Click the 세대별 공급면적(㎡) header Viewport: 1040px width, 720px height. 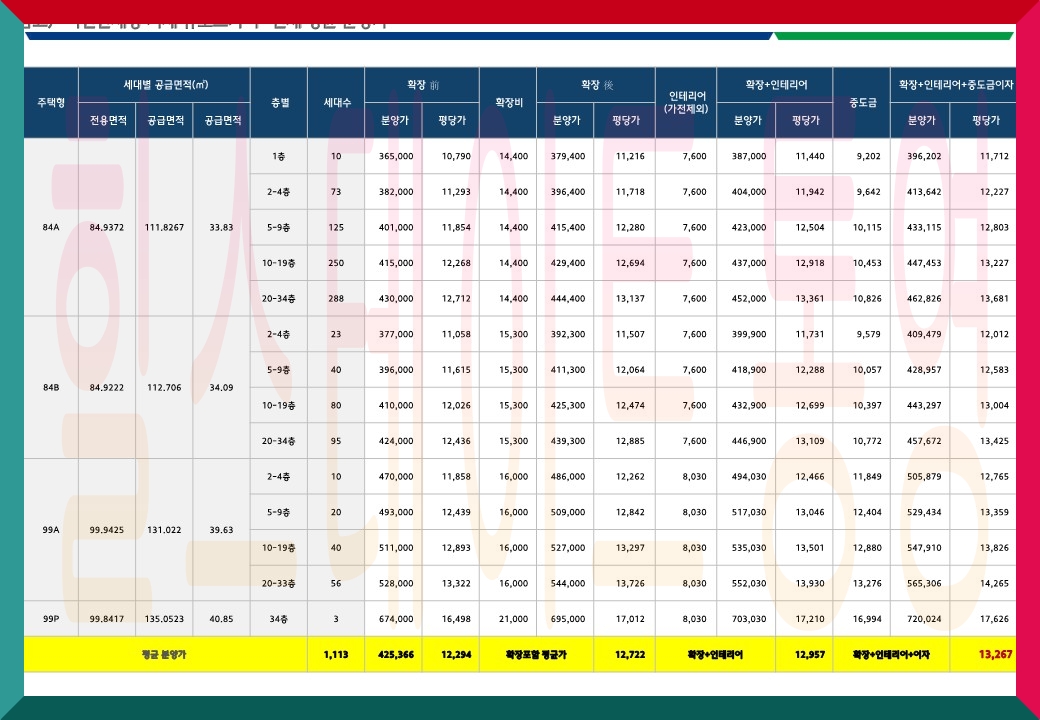(164, 85)
